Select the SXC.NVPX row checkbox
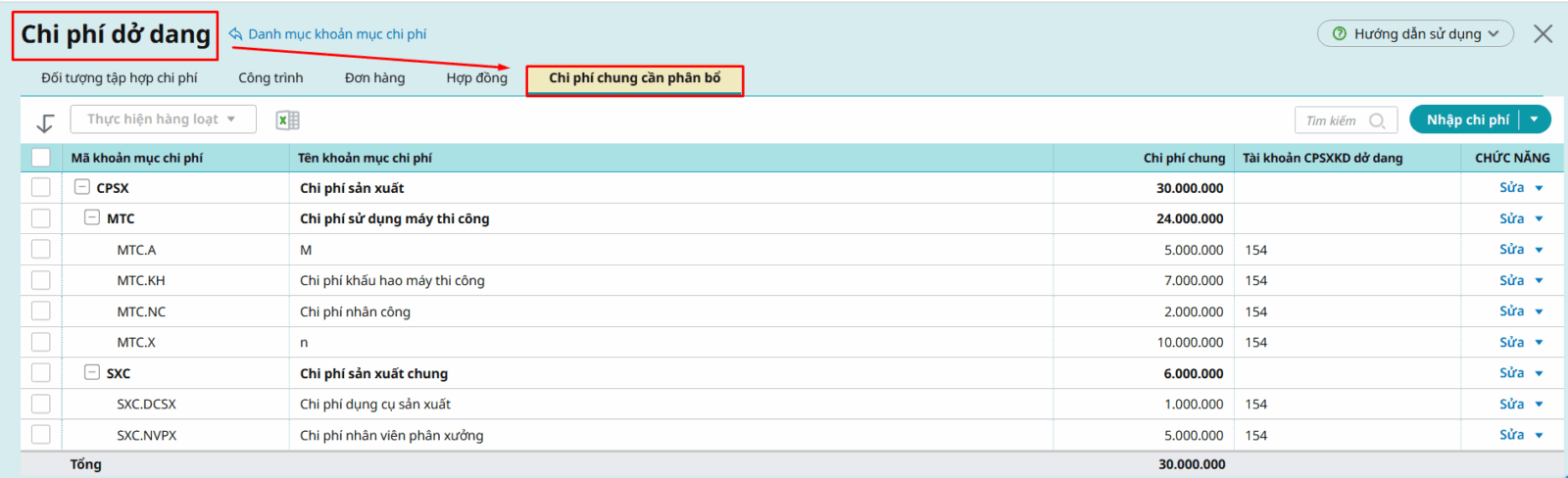Viewport: 1568px width, 478px height. pyautogui.click(x=41, y=435)
